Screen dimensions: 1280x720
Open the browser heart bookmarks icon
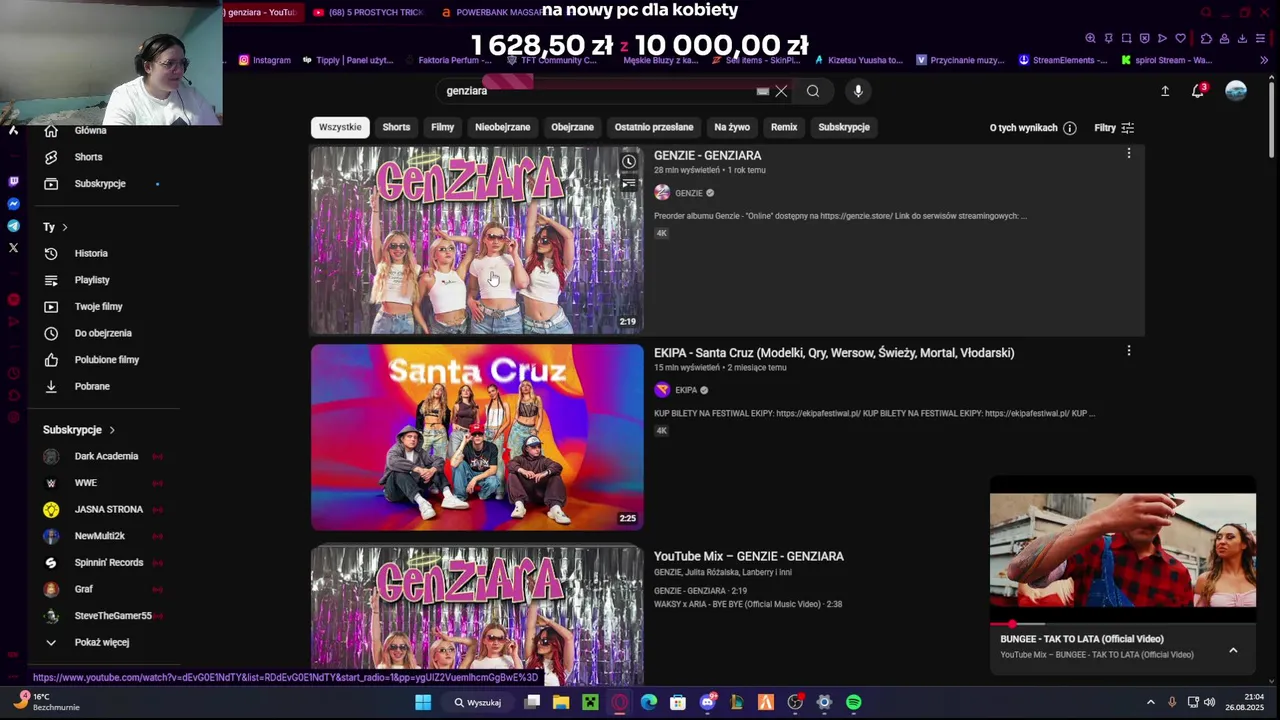pos(1180,38)
